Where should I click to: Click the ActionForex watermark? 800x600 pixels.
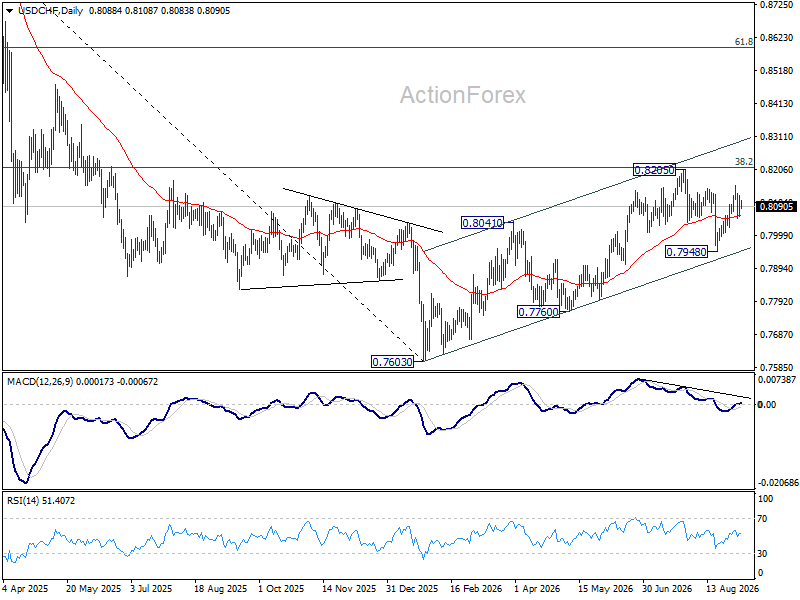(462, 95)
